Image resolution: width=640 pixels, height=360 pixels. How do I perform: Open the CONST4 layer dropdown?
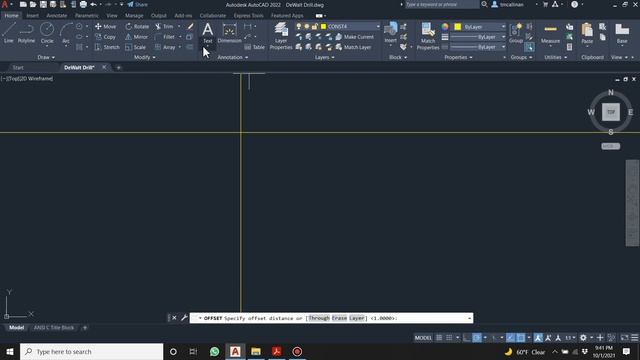coord(378,27)
